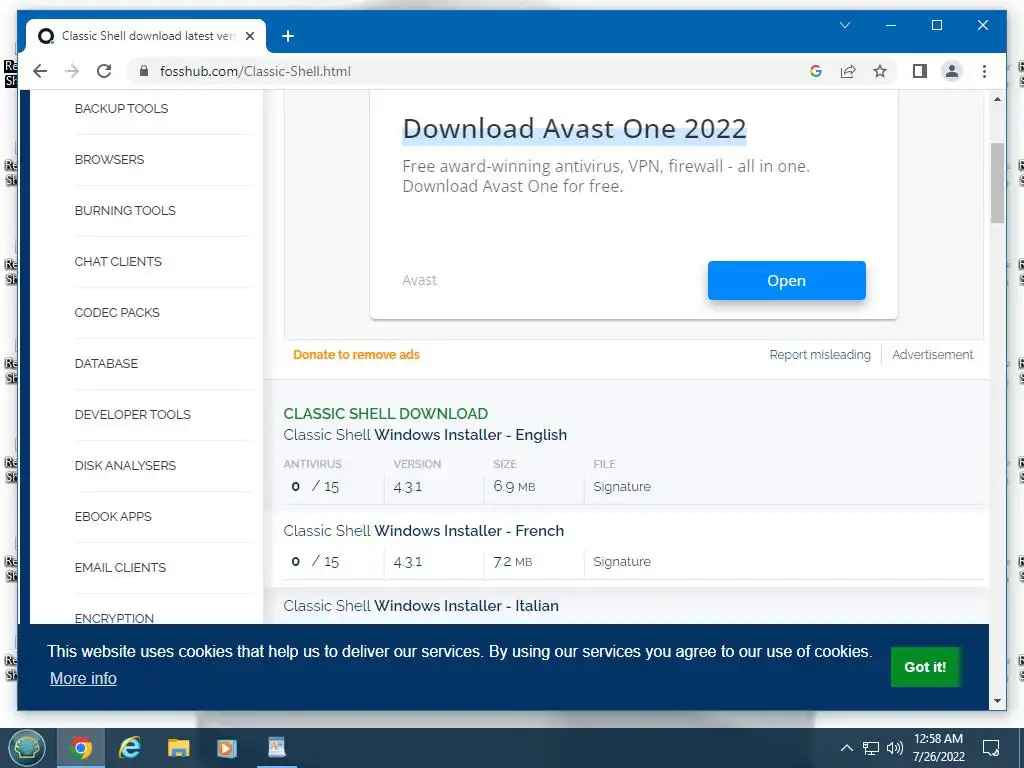Image resolution: width=1024 pixels, height=768 pixels.
Task: Open the Codec Packs category
Action: [x=117, y=312]
